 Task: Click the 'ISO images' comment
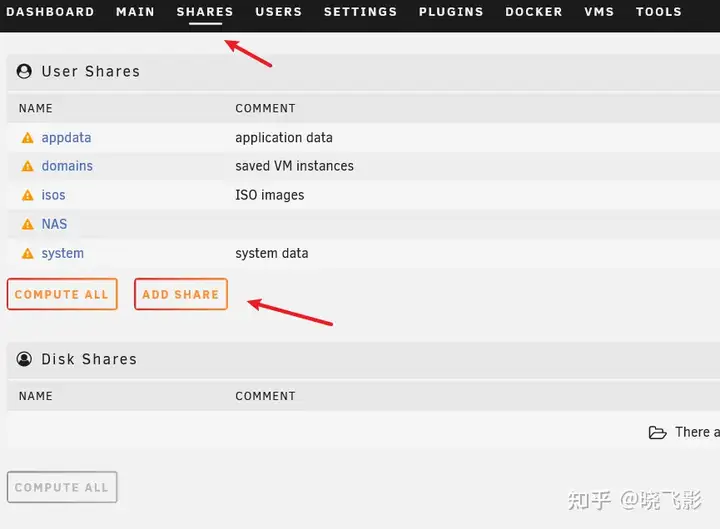[270, 195]
